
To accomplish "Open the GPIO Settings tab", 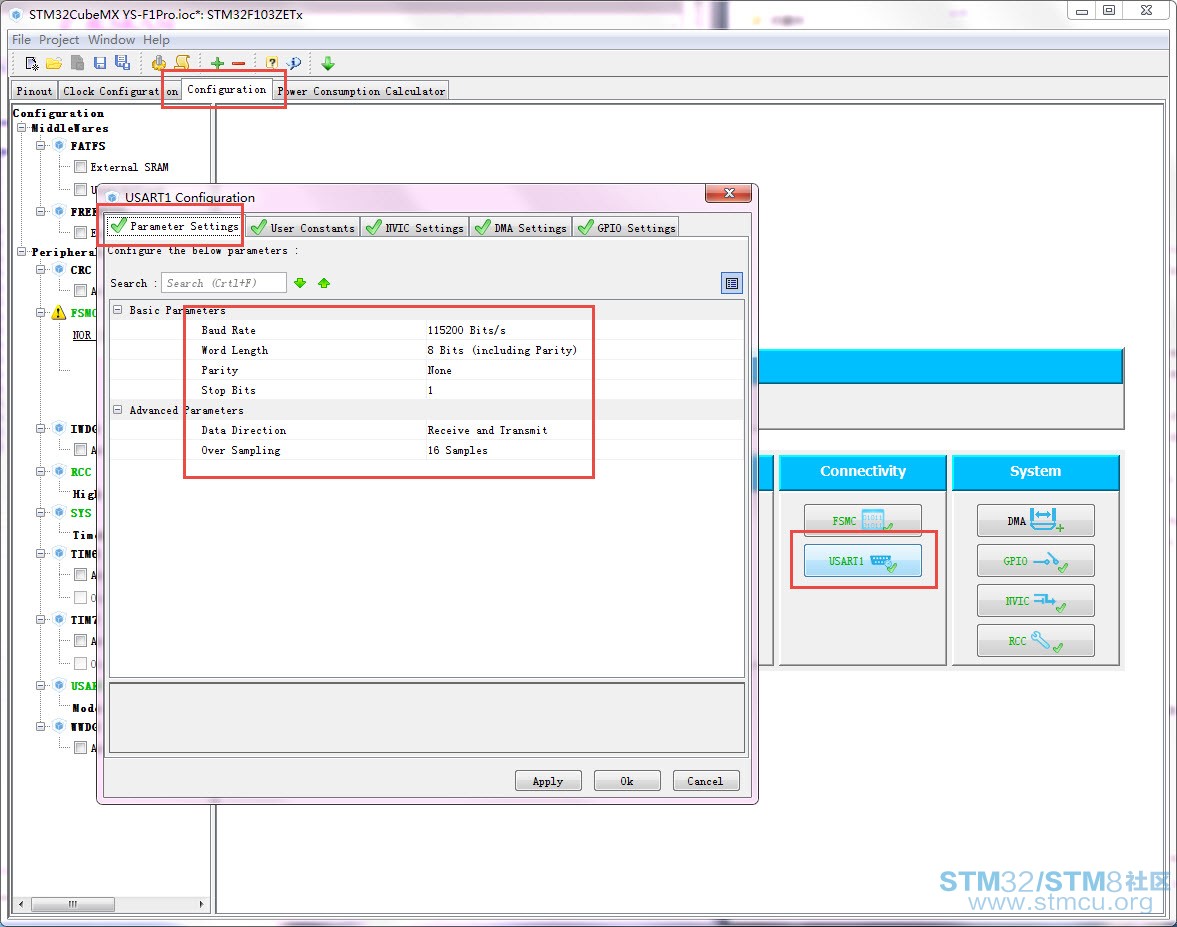I will click(626, 227).
